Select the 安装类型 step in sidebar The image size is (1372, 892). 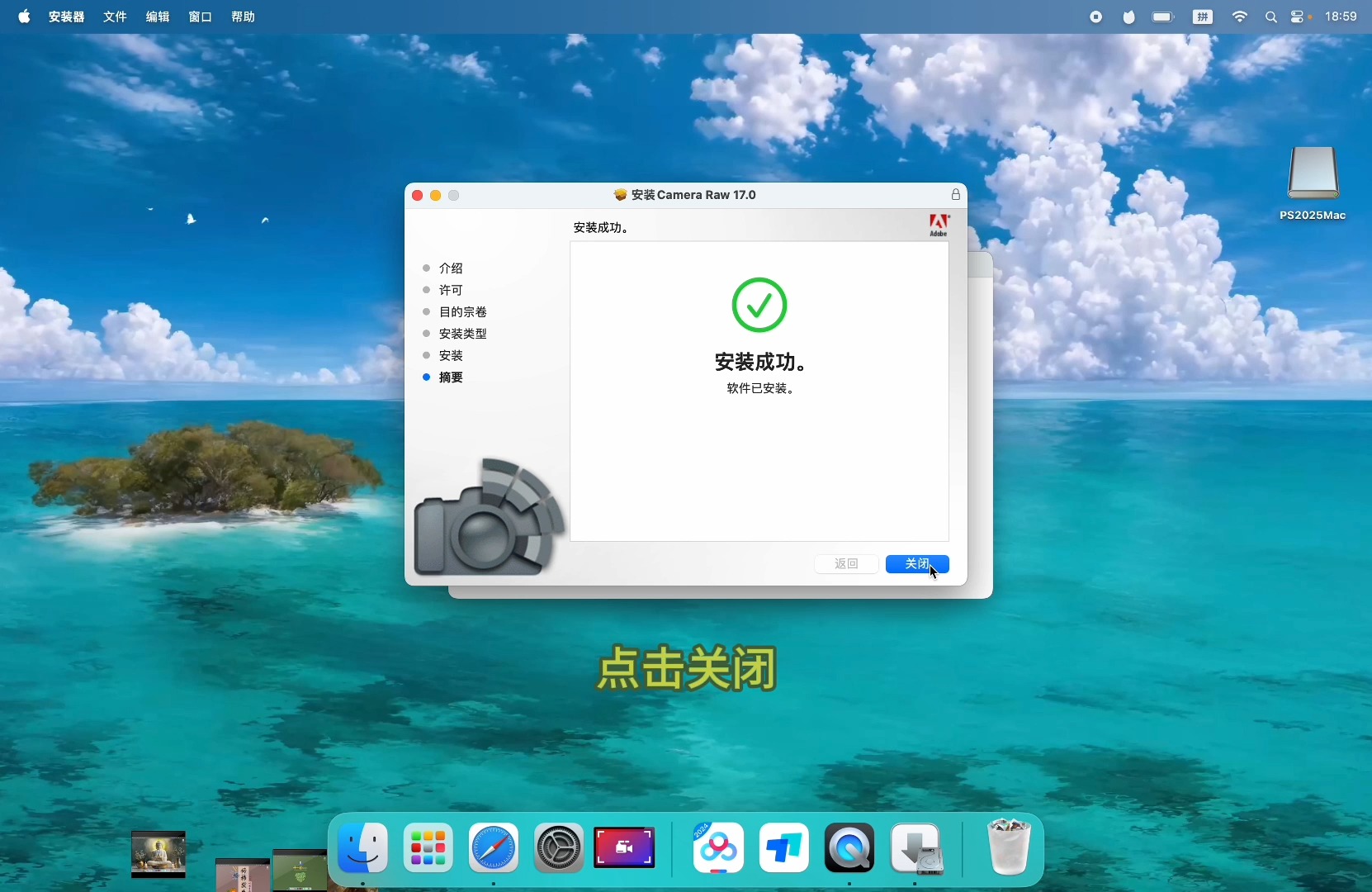[x=463, y=334]
